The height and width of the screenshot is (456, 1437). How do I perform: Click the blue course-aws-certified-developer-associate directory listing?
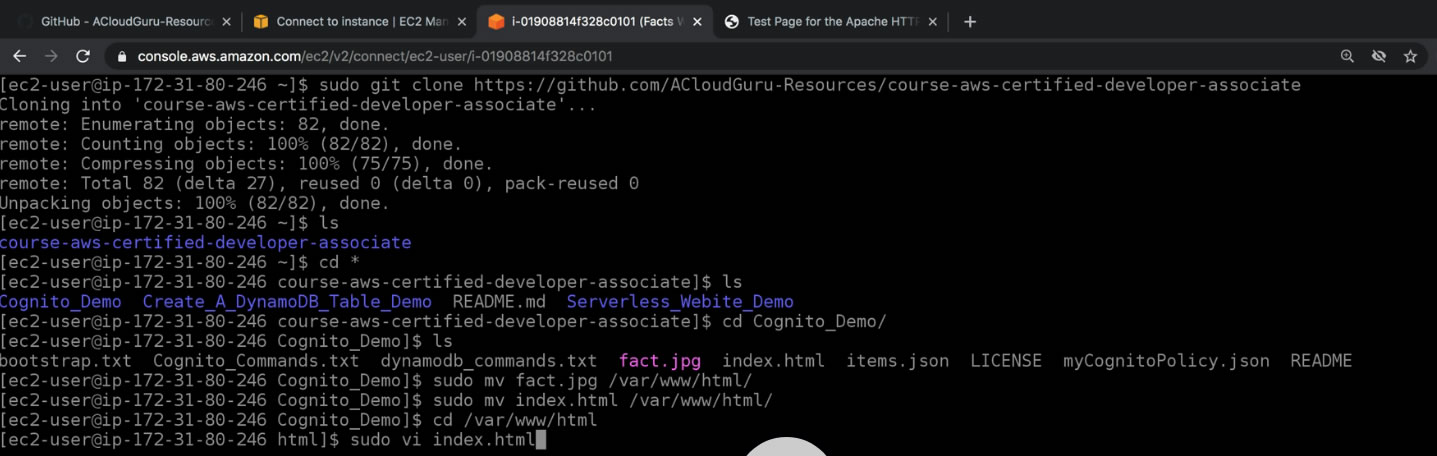tap(205, 243)
